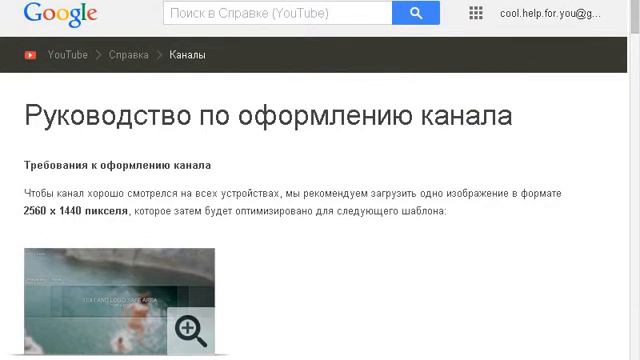
Task: Open the Каналы breadcrumb
Action: (x=187, y=55)
